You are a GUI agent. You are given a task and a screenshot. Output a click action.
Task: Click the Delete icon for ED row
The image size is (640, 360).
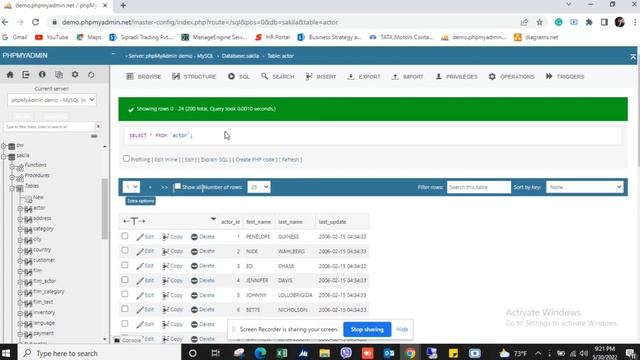click(194, 266)
